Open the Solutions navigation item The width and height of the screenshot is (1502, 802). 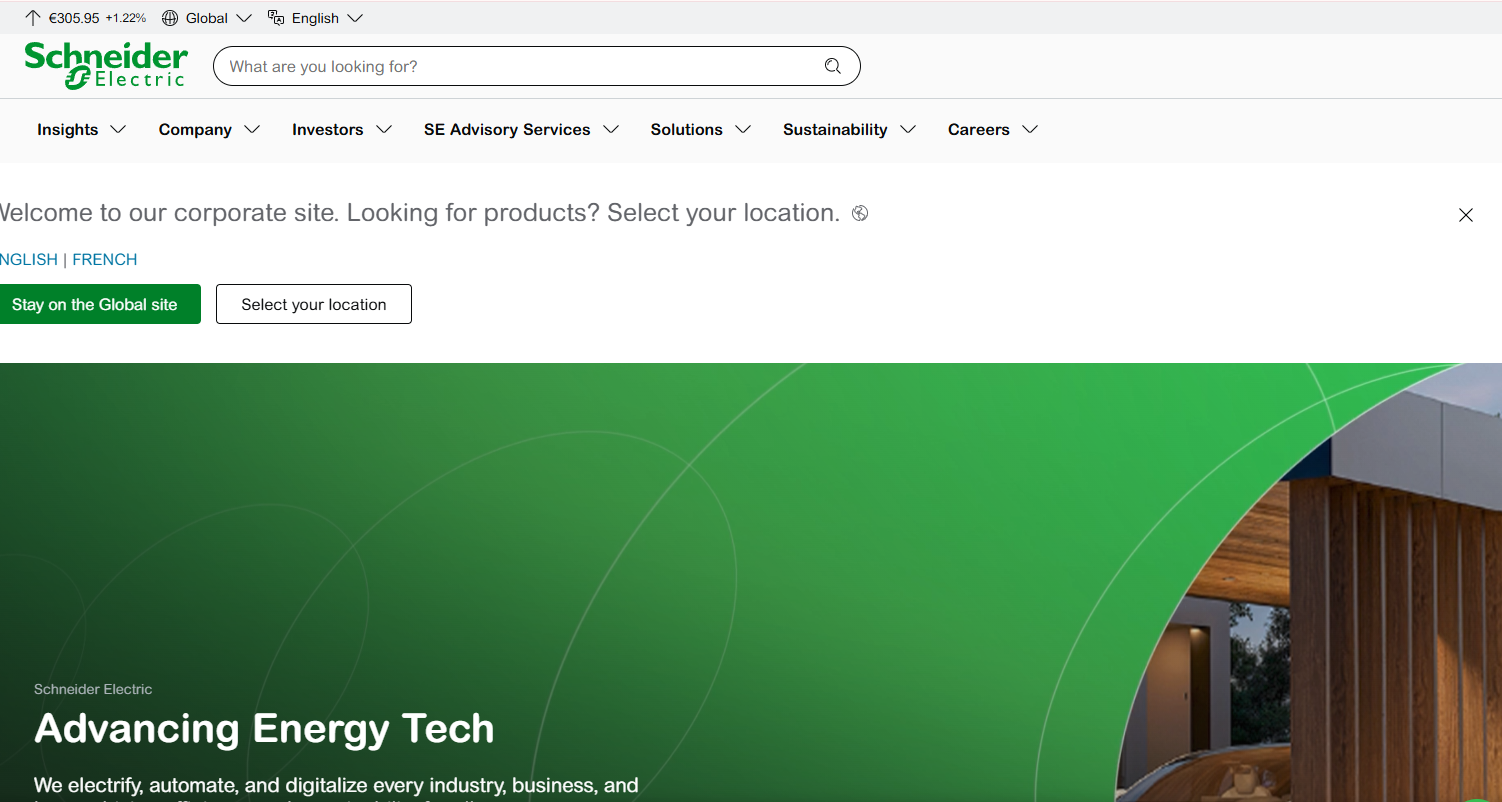tap(686, 130)
